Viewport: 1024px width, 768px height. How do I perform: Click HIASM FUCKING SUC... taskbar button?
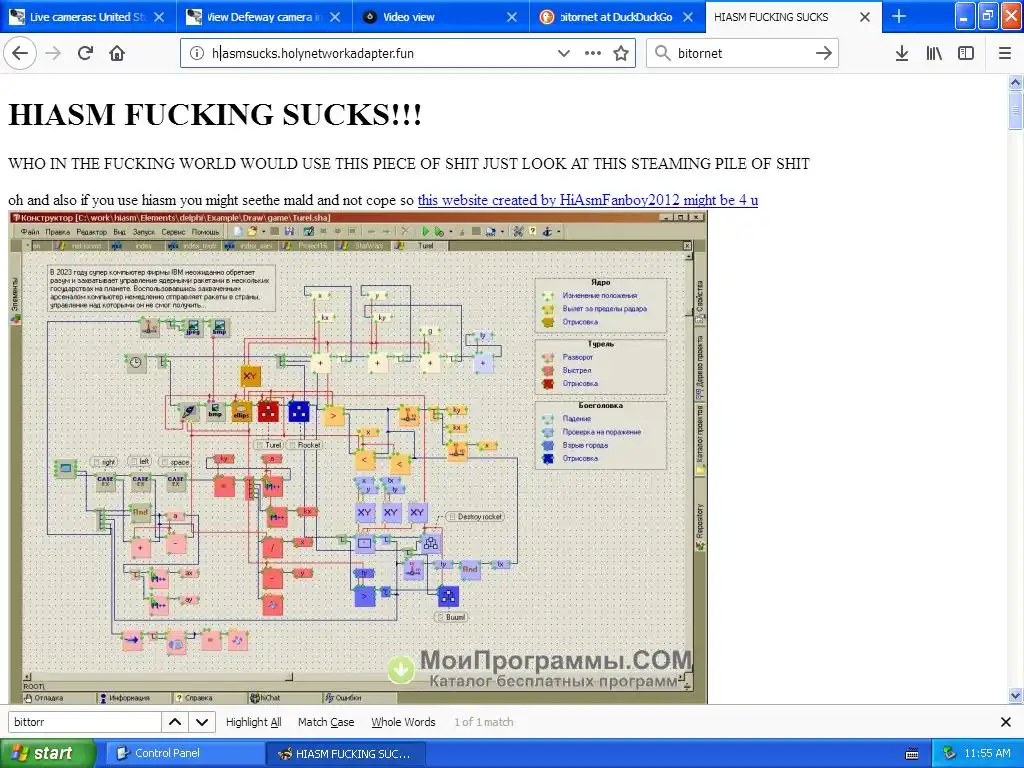click(x=346, y=753)
